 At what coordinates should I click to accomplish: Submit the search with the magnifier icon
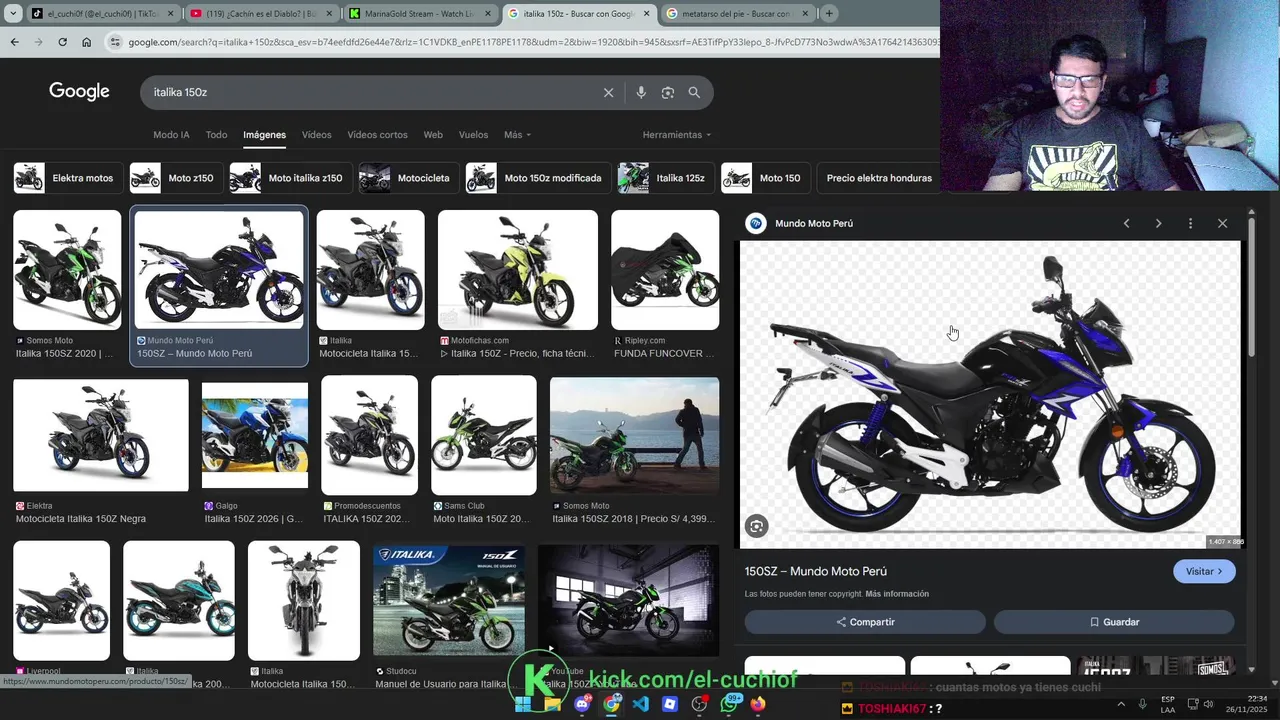(x=694, y=92)
